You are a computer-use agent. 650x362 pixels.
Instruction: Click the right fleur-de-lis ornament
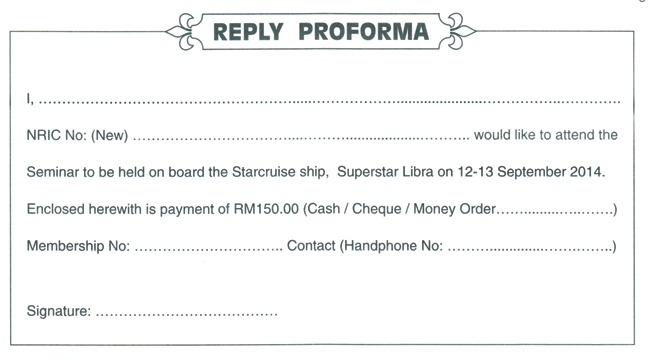[457, 32]
